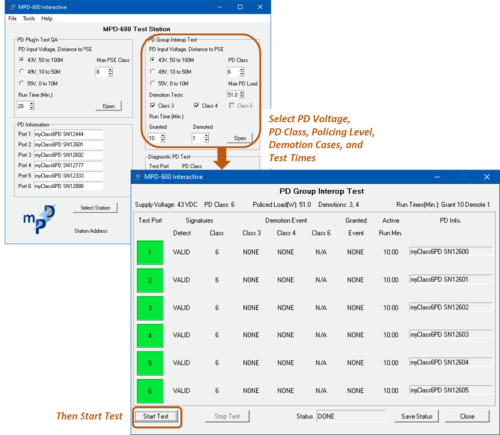The width and height of the screenshot is (500, 435).
Task: Click the green Test Port 1 indicator
Action: point(150,253)
